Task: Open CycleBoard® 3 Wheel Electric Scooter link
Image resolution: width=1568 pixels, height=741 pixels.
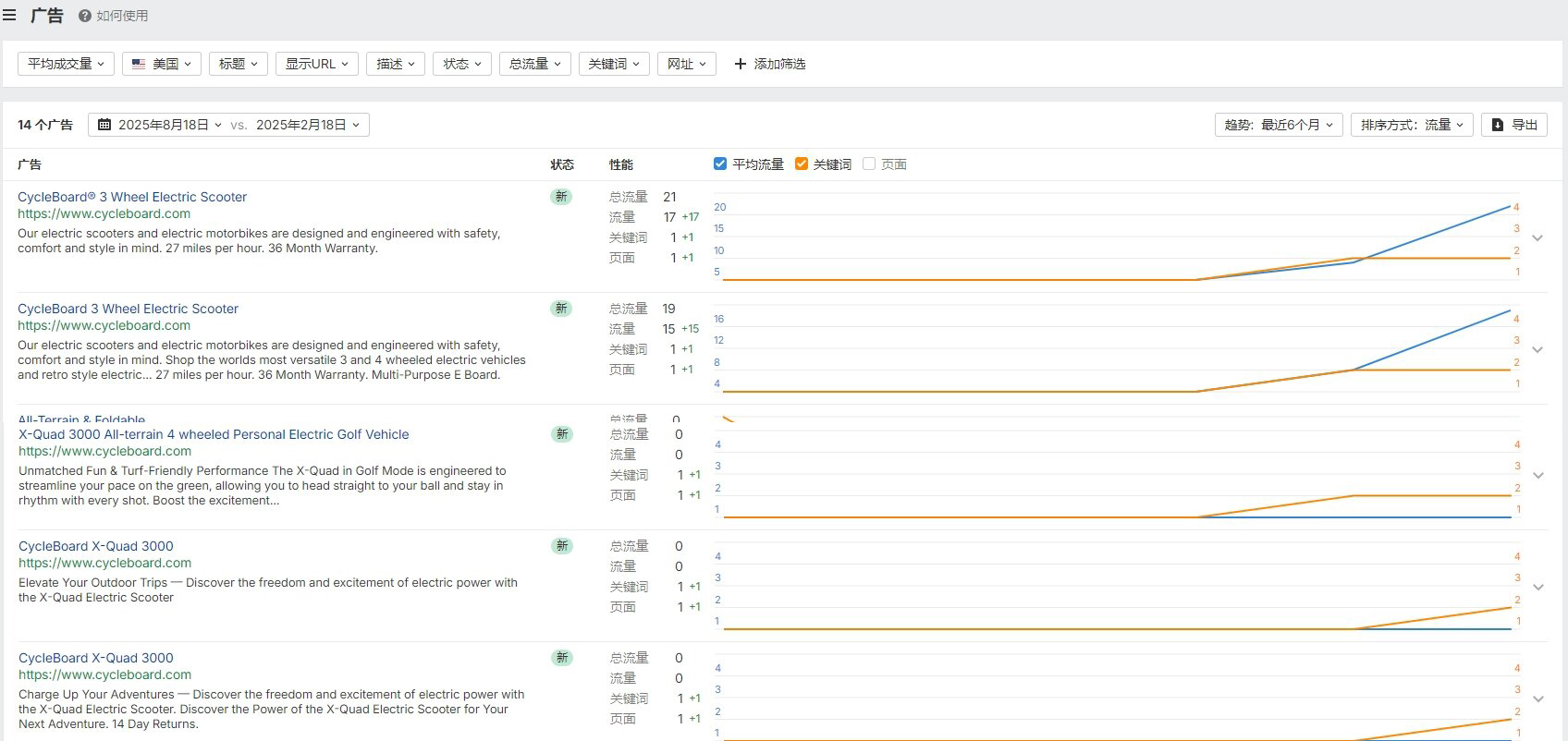Action: click(x=132, y=197)
